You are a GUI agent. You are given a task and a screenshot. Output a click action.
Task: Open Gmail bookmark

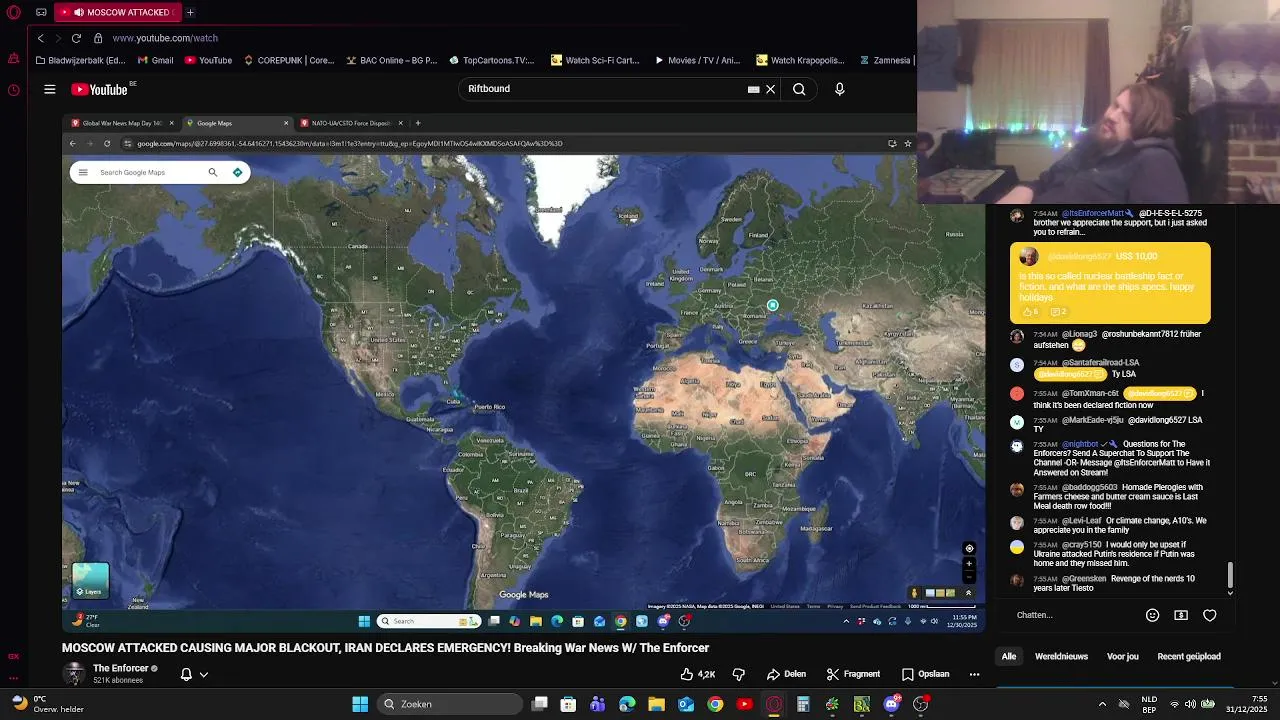156,60
